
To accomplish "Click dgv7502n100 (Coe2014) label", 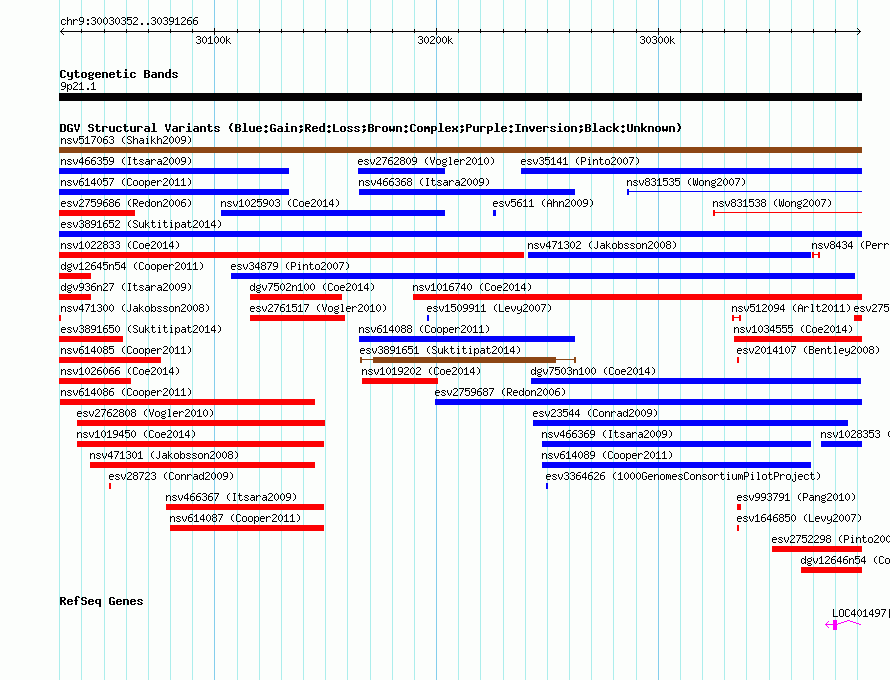I will click(312, 287).
